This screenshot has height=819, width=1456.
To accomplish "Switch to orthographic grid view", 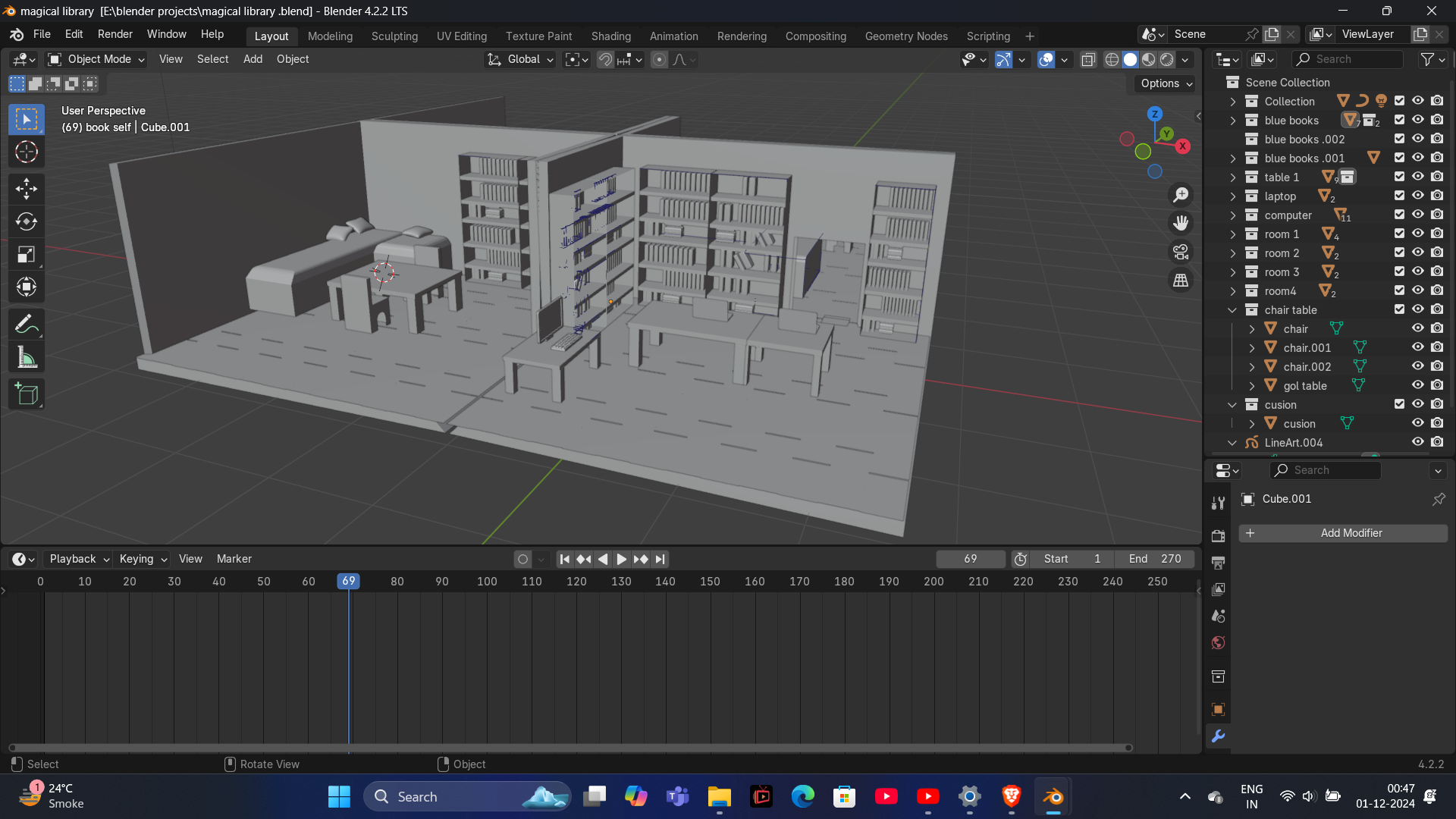I will [x=1181, y=281].
